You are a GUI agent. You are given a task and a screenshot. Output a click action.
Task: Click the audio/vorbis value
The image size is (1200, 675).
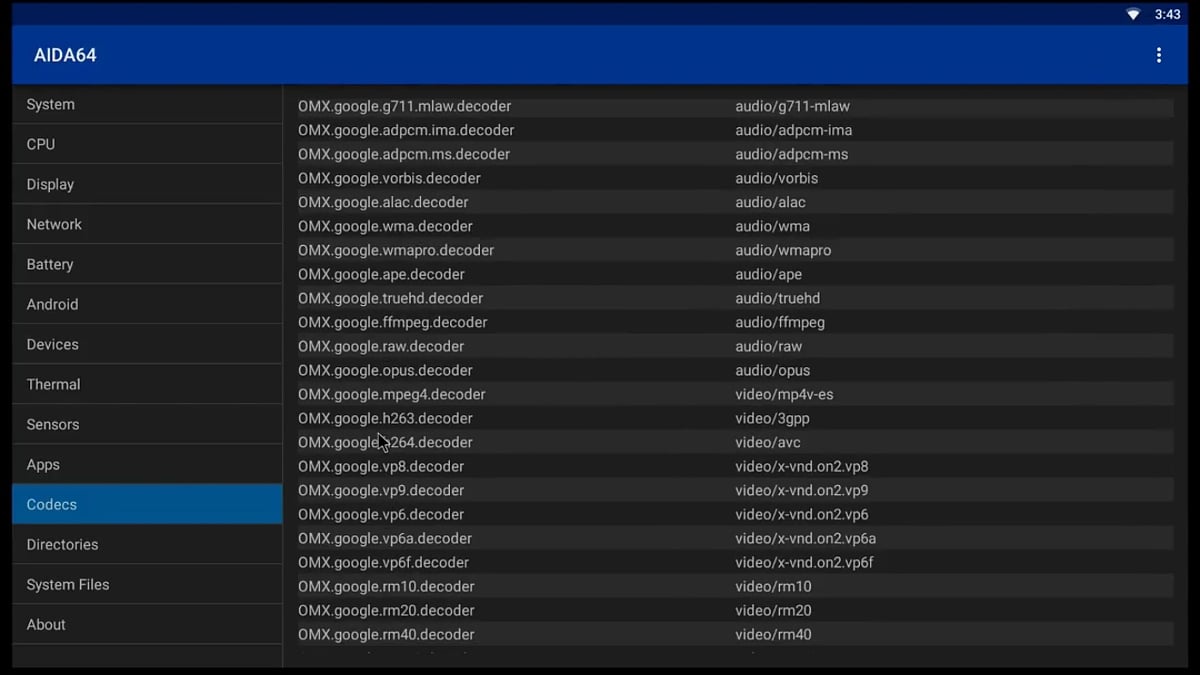(777, 178)
